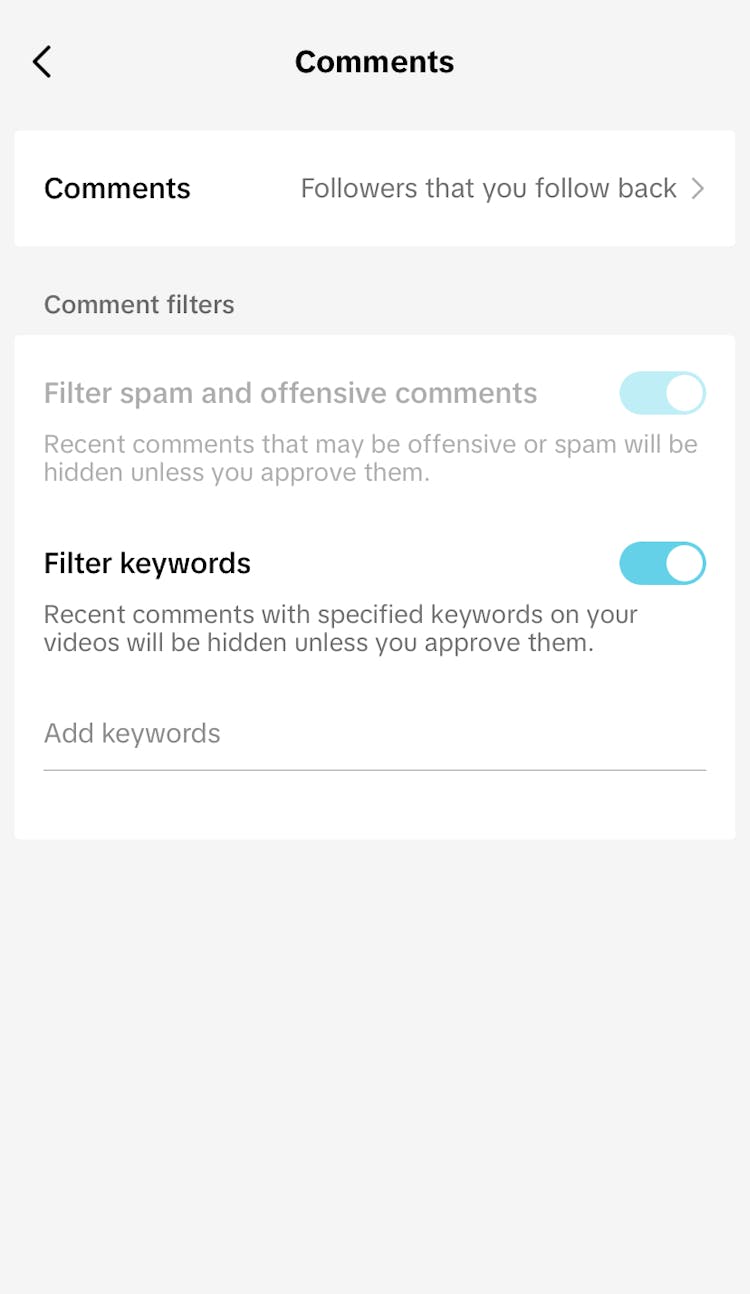Disable the Filter keywords toggle
Screen dimensions: 750x1294
pos(662,563)
